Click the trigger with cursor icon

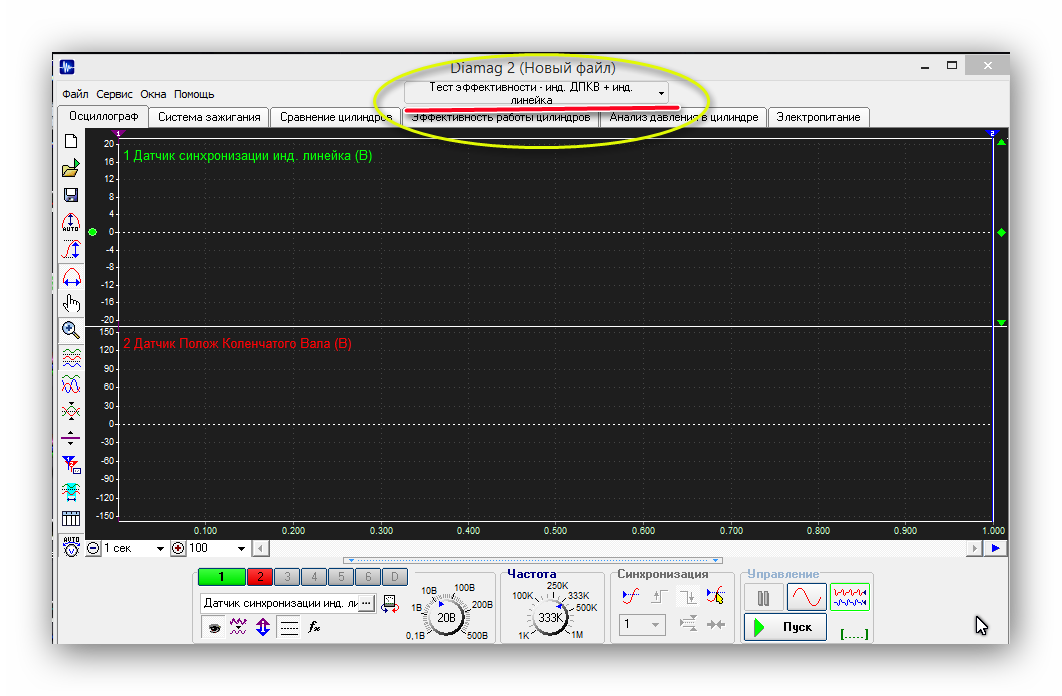point(716,596)
